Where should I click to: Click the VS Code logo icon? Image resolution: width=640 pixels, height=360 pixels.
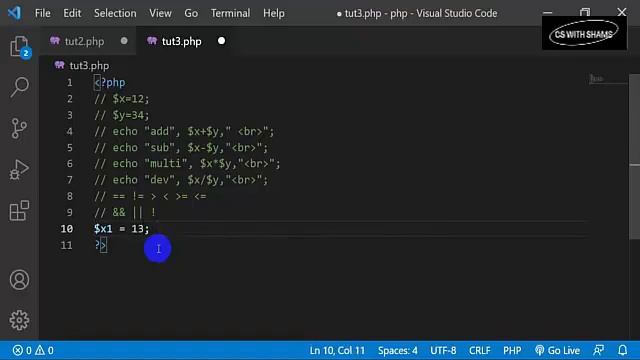pyautogui.click(x=14, y=13)
